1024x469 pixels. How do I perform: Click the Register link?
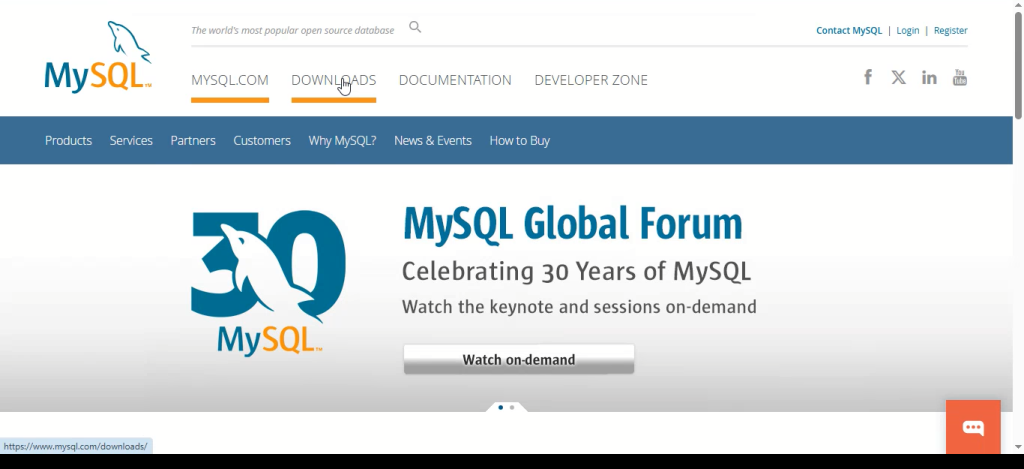[x=951, y=30]
